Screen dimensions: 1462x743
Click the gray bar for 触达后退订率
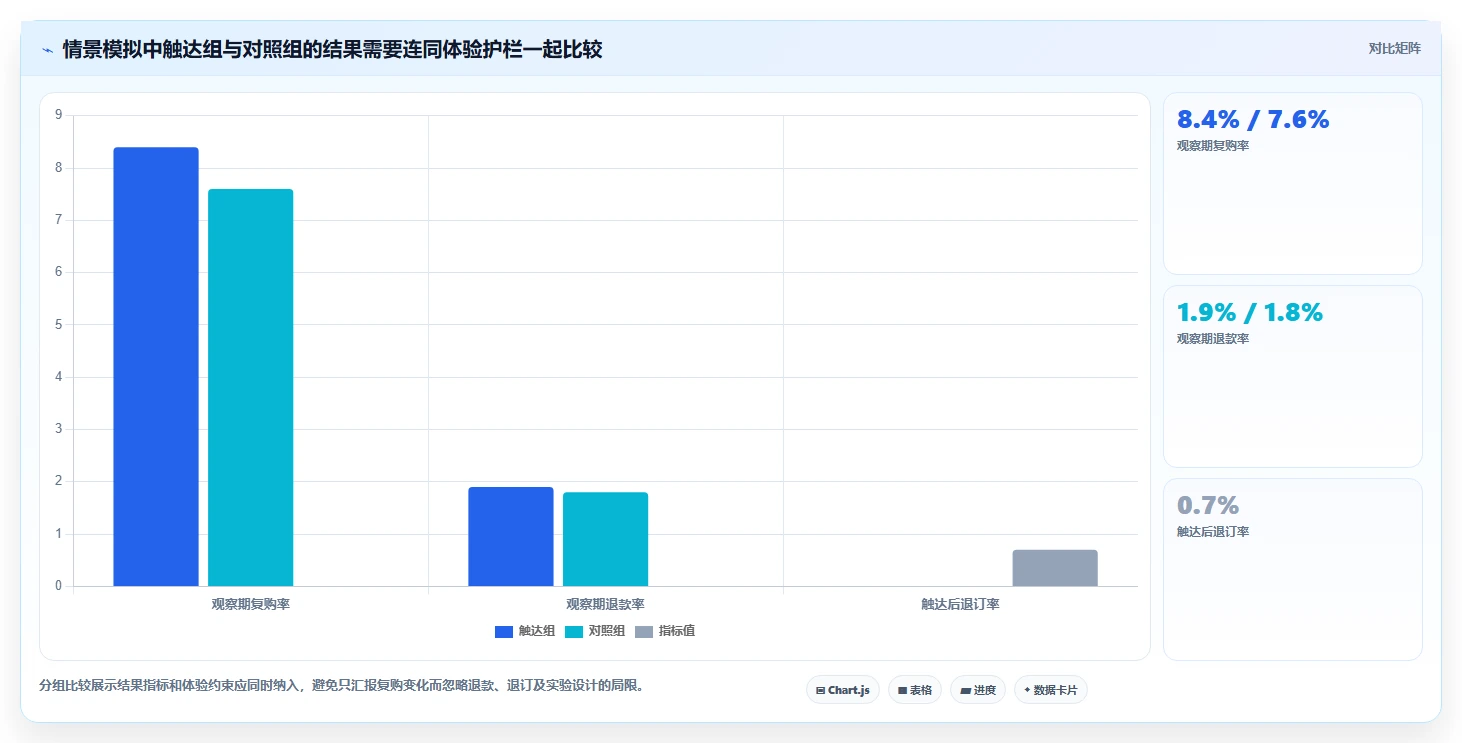[x=1055, y=568]
